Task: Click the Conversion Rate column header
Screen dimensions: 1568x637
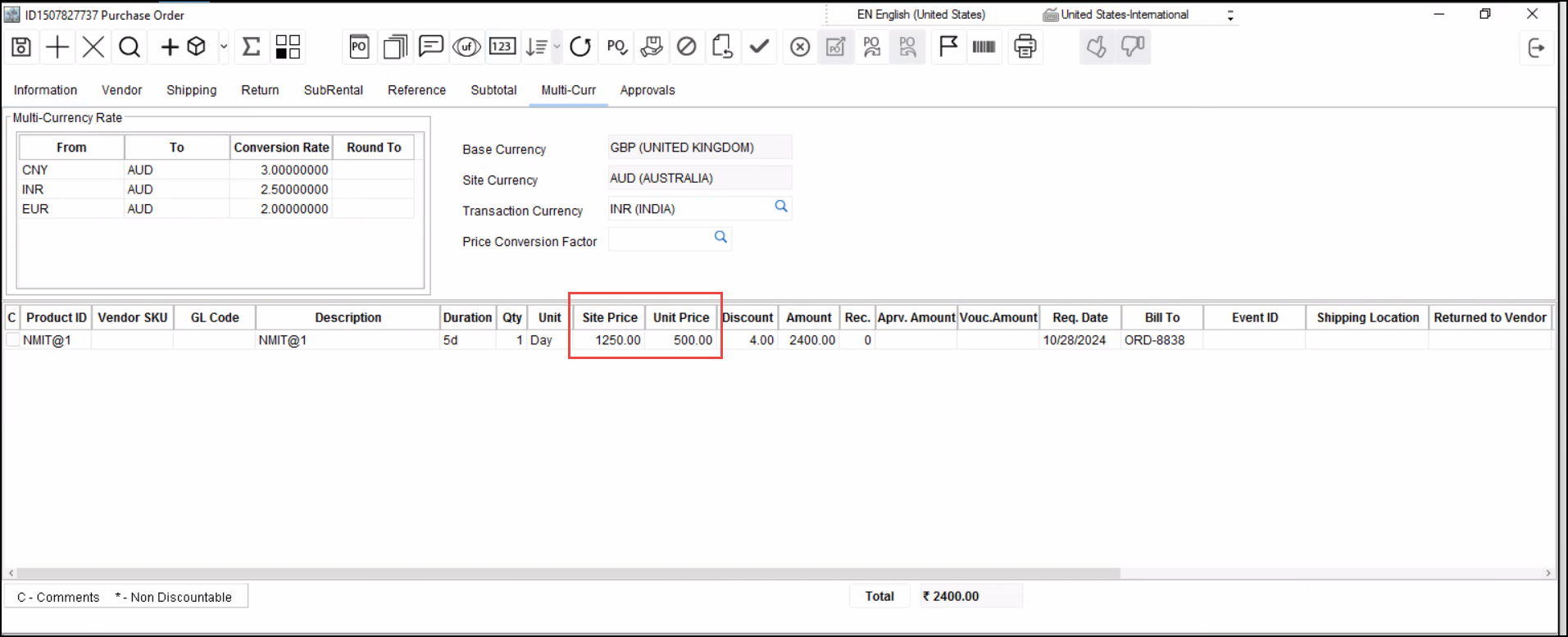Action: coord(281,148)
